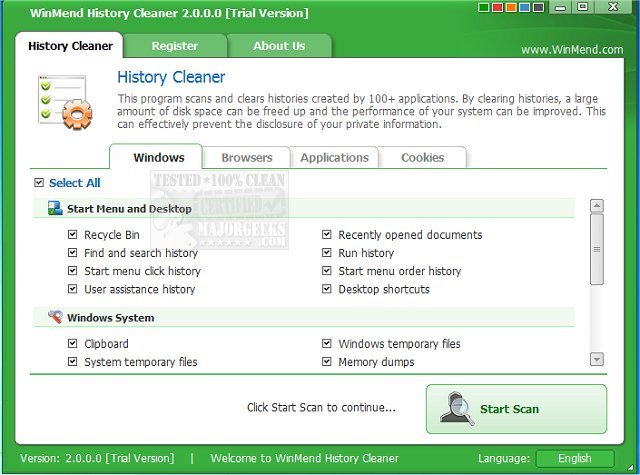Uncheck Recently opened documents

coord(327,234)
